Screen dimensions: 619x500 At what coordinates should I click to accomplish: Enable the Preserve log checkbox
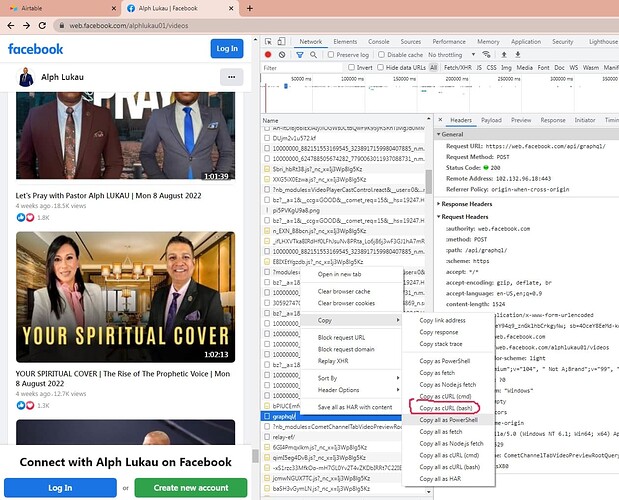click(331, 54)
